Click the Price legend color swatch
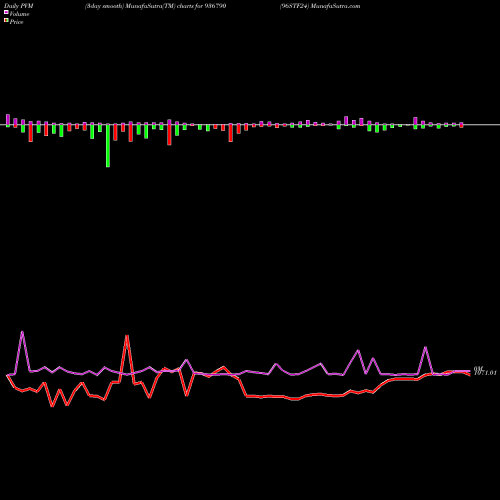The image size is (500, 500). 6,21
